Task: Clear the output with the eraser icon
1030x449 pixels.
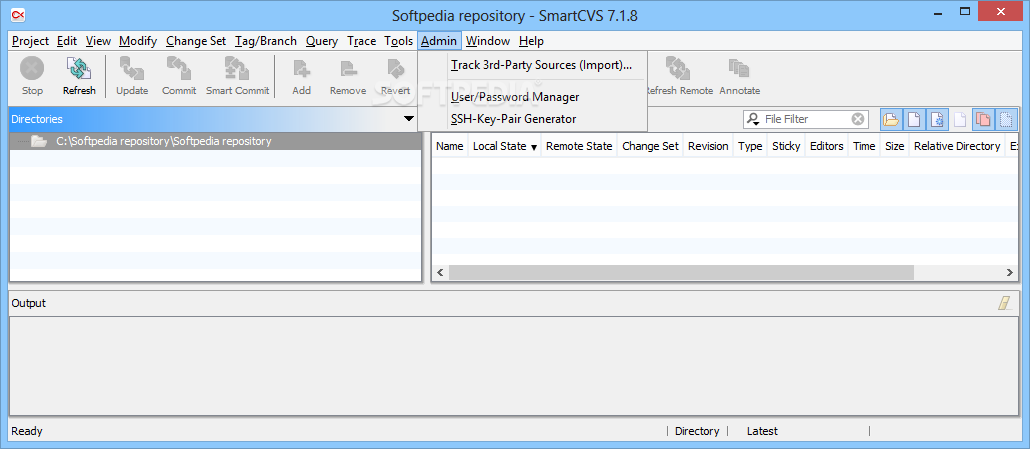Action: 1005,303
